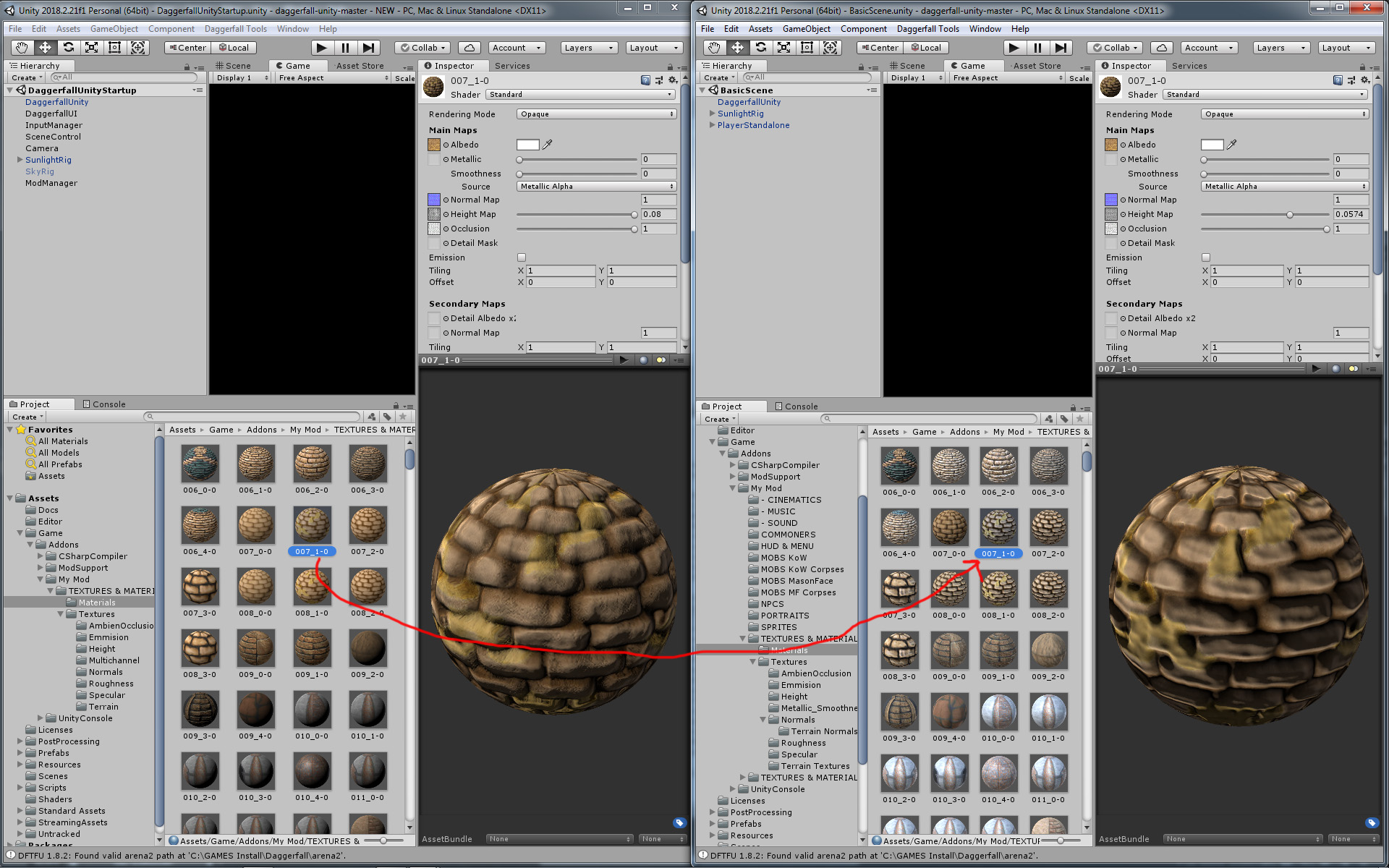Toggle Emission checkbox in right Inspector
This screenshot has width=1389, height=868.
point(1206,258)
